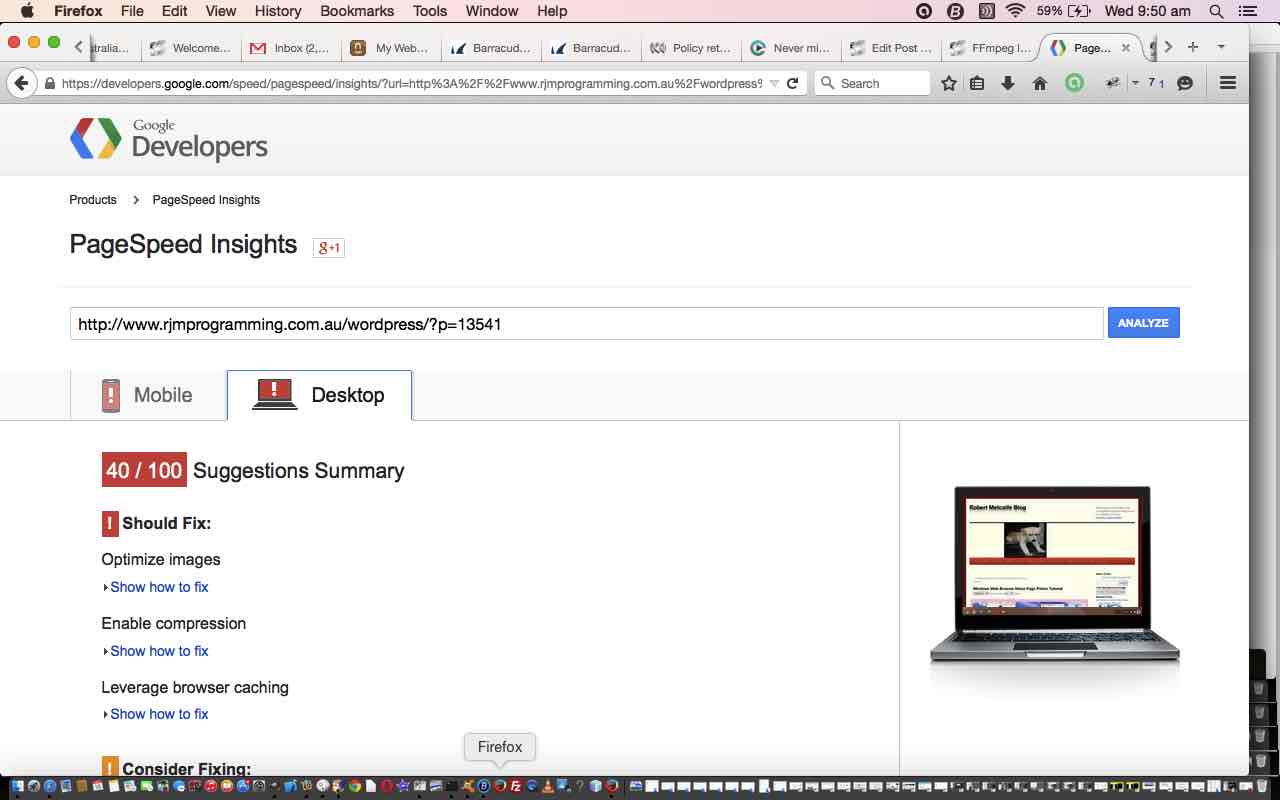Close the PageSpeed tab
Screen dimensions: 1280x800
pyautogui.click(x=1126, y=47)
